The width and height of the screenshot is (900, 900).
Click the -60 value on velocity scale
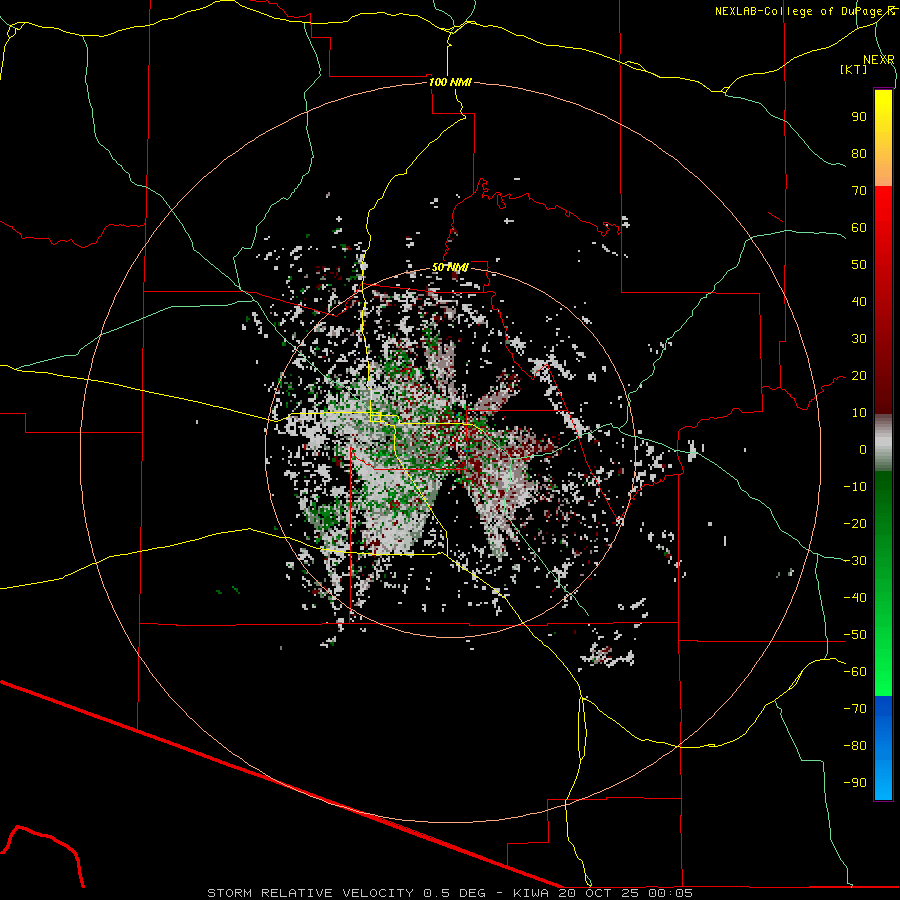point(855,672)
